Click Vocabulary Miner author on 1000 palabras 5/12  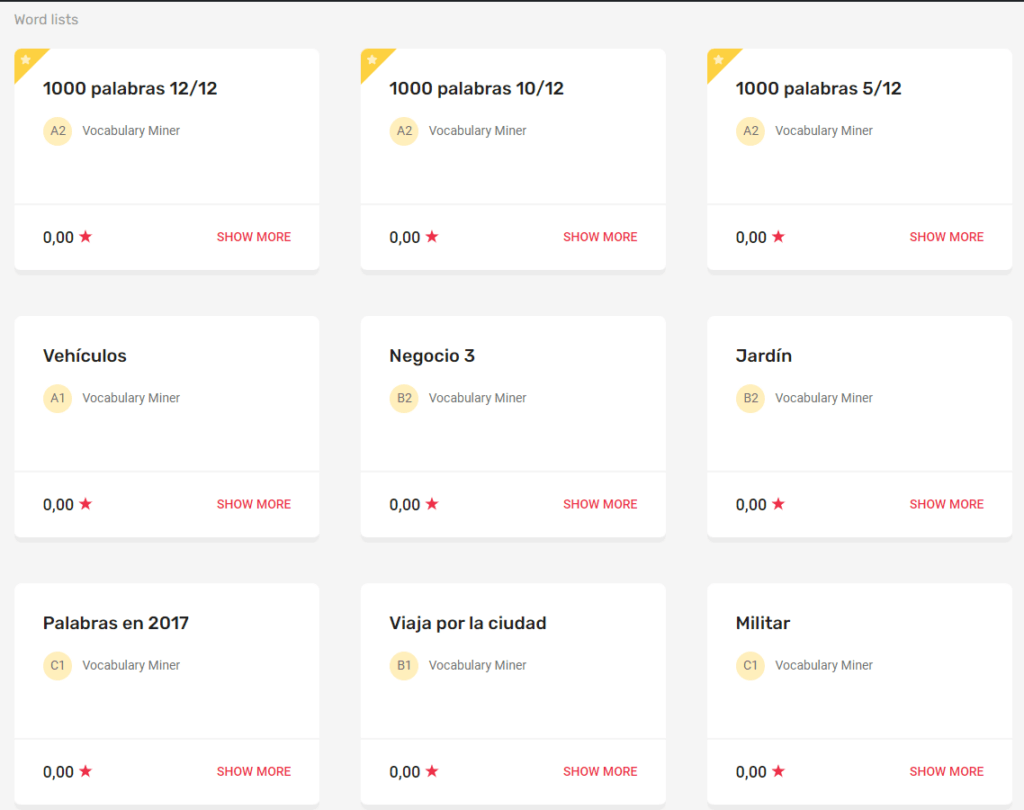point(824,131)
